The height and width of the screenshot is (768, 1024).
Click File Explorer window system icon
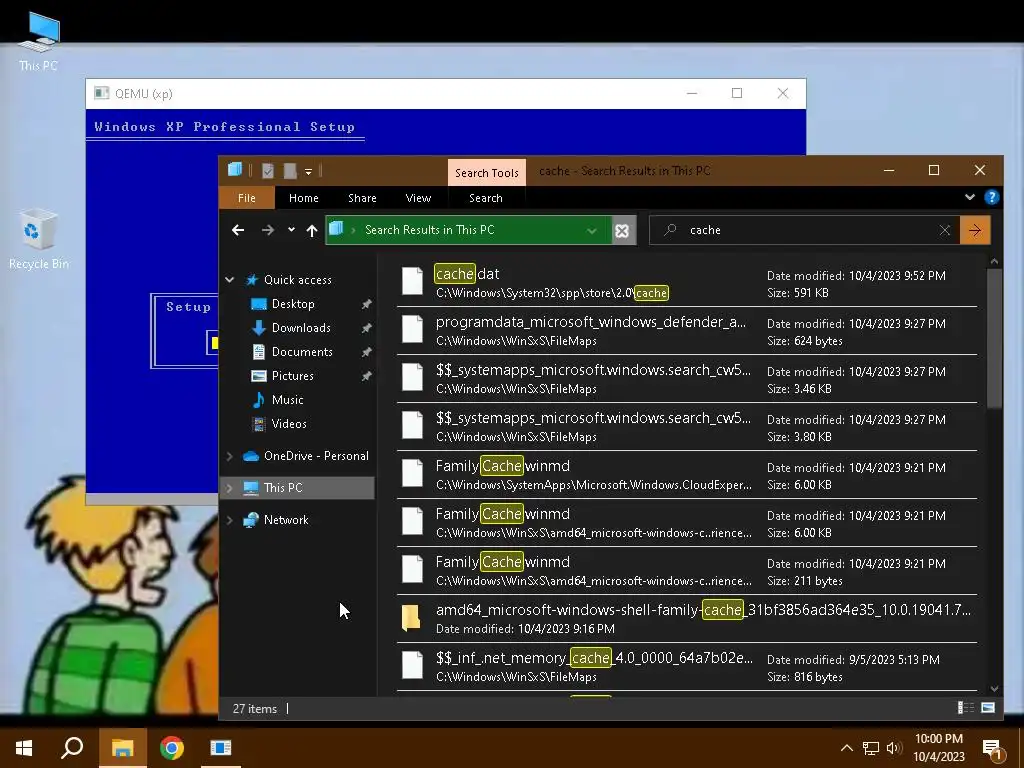(235, 170)
